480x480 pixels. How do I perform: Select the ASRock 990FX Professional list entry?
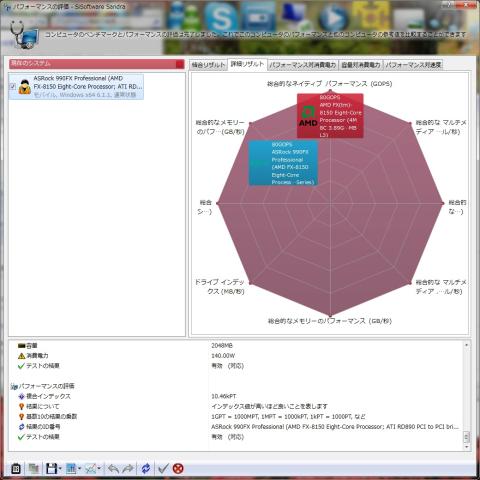tap(76, 87)
